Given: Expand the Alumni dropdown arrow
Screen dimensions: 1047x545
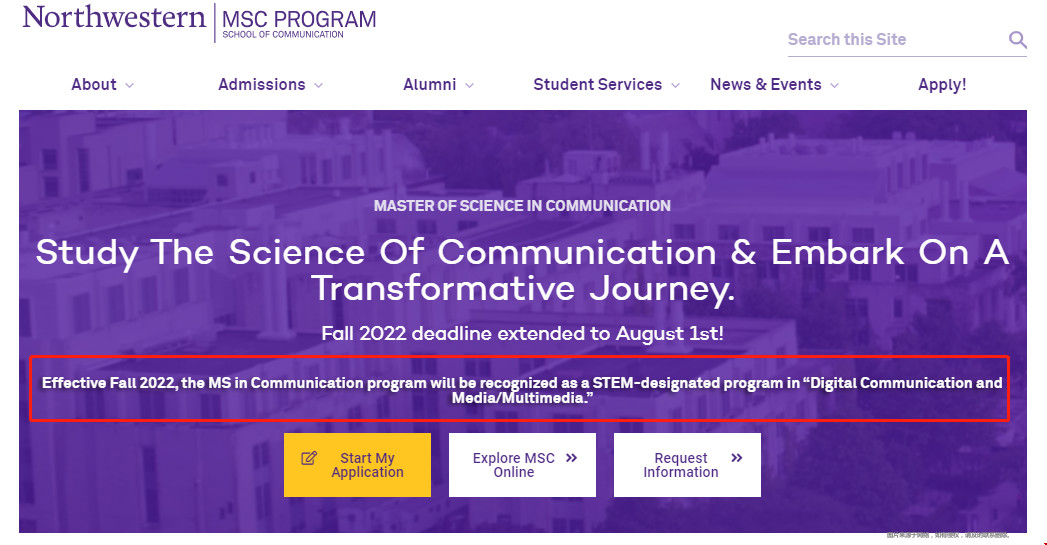Looking at the screenshot, I should click(x=469, y=86).
